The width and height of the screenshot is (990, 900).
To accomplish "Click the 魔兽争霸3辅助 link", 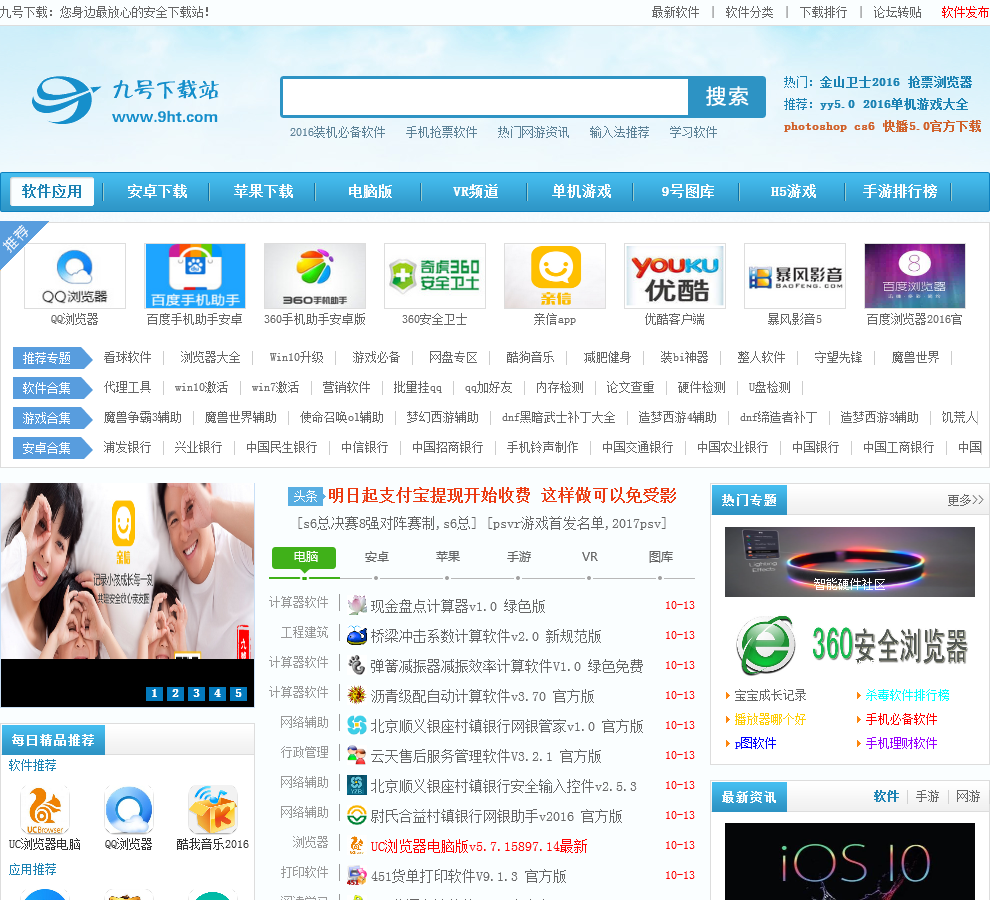I will (x=142, y=417).
